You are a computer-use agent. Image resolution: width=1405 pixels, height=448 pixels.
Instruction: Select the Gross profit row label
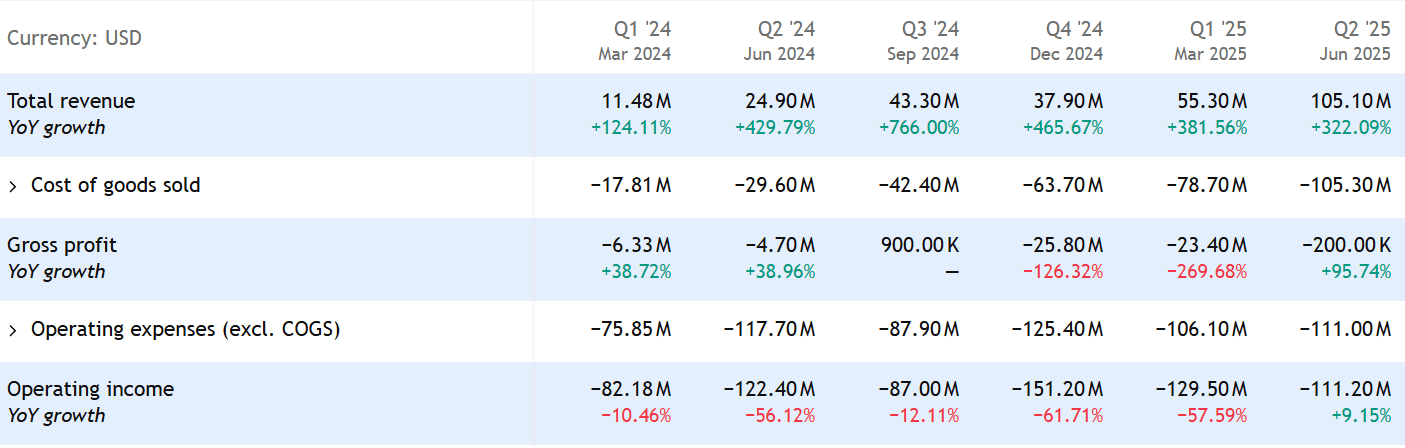pos(62,245)
